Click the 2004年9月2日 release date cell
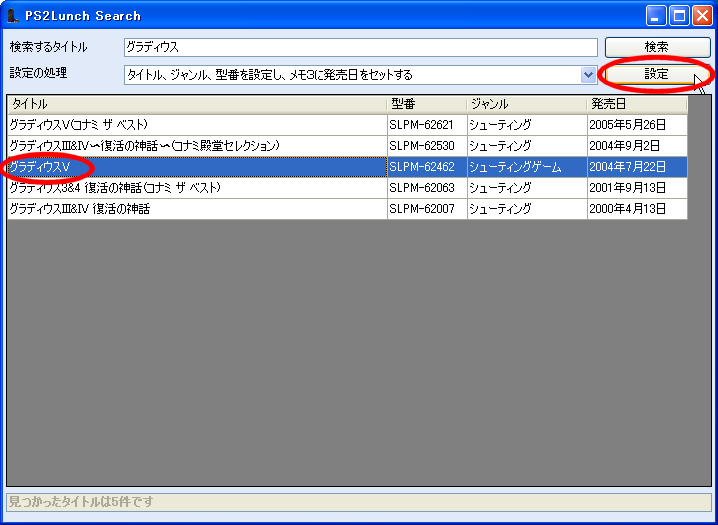The image size is (718, 525). coord(637,146)
